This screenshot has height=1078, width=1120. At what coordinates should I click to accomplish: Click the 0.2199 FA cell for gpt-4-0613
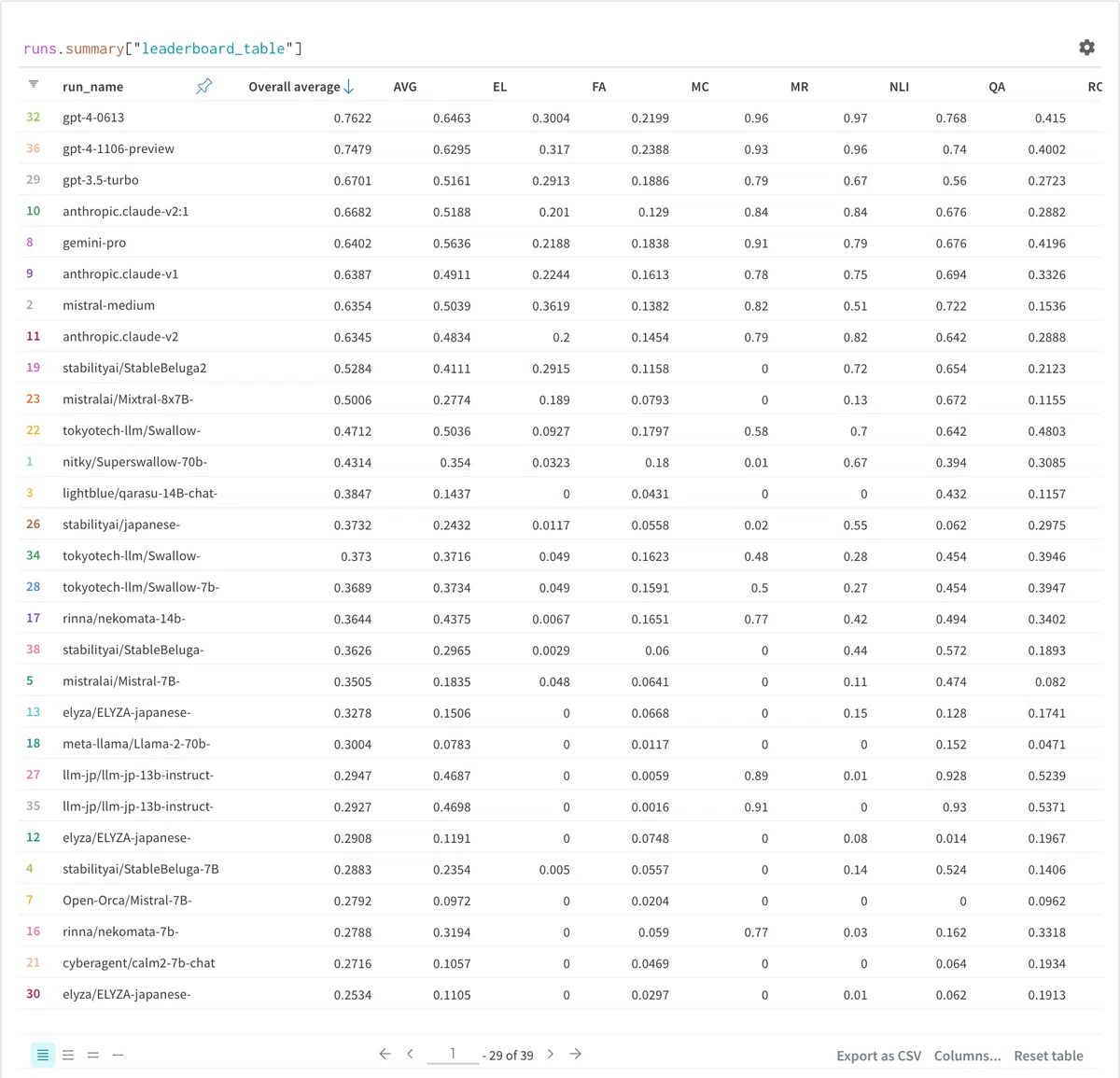(650, 119)
